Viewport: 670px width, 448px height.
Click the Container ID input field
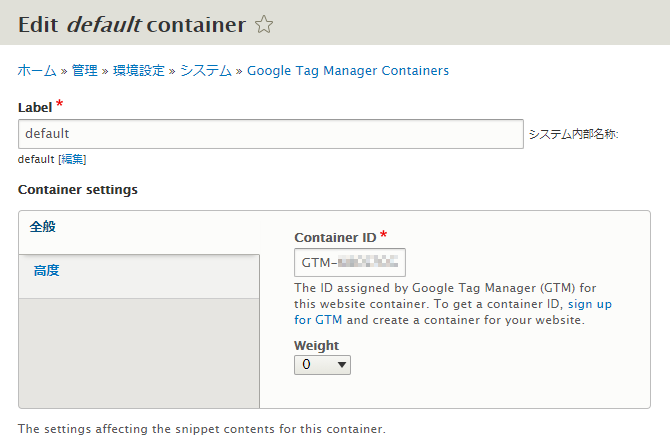click(x=350, y=262)
